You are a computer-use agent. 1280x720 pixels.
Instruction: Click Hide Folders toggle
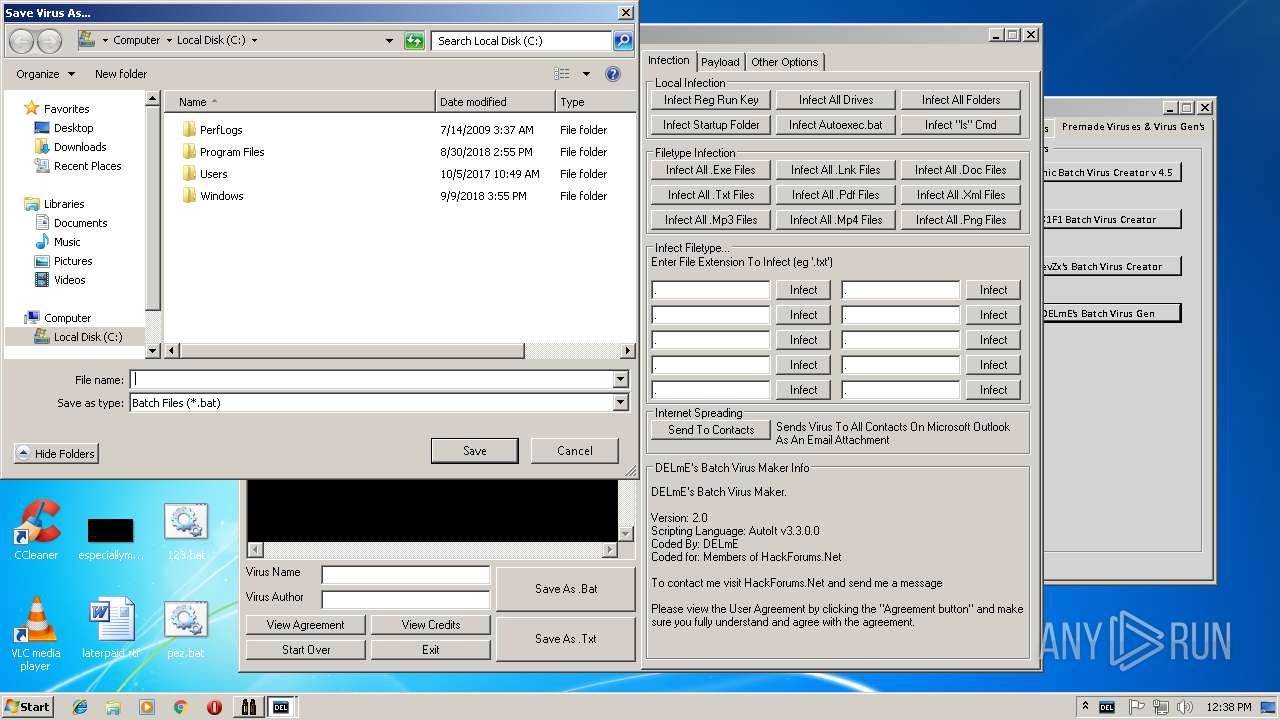tap(56, 454)
